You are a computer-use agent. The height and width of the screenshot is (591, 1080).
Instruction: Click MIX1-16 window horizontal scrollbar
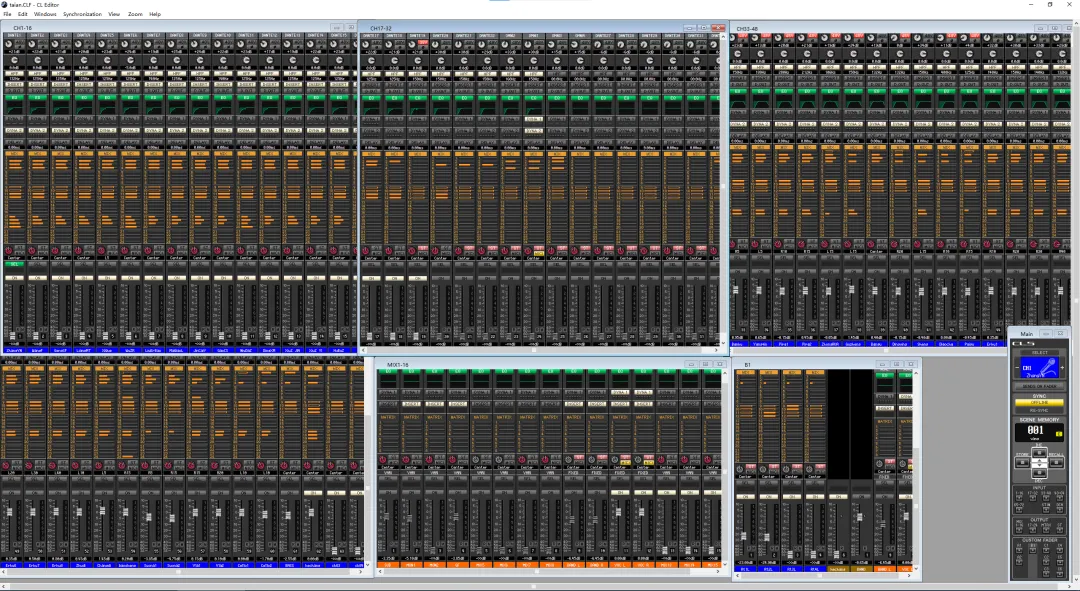[549, 571]
